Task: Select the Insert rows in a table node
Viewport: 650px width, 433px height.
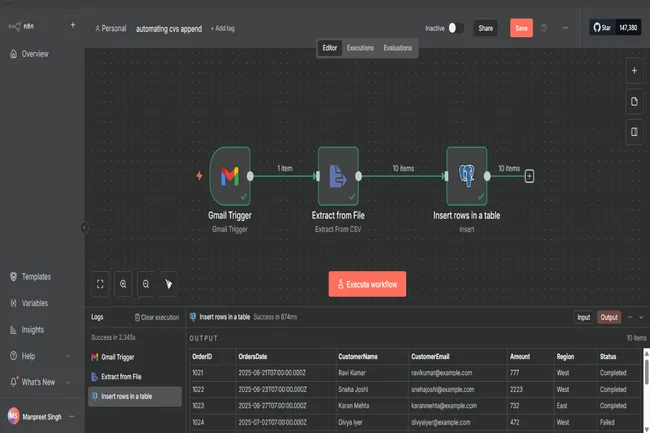Action: tap(467, 176)
